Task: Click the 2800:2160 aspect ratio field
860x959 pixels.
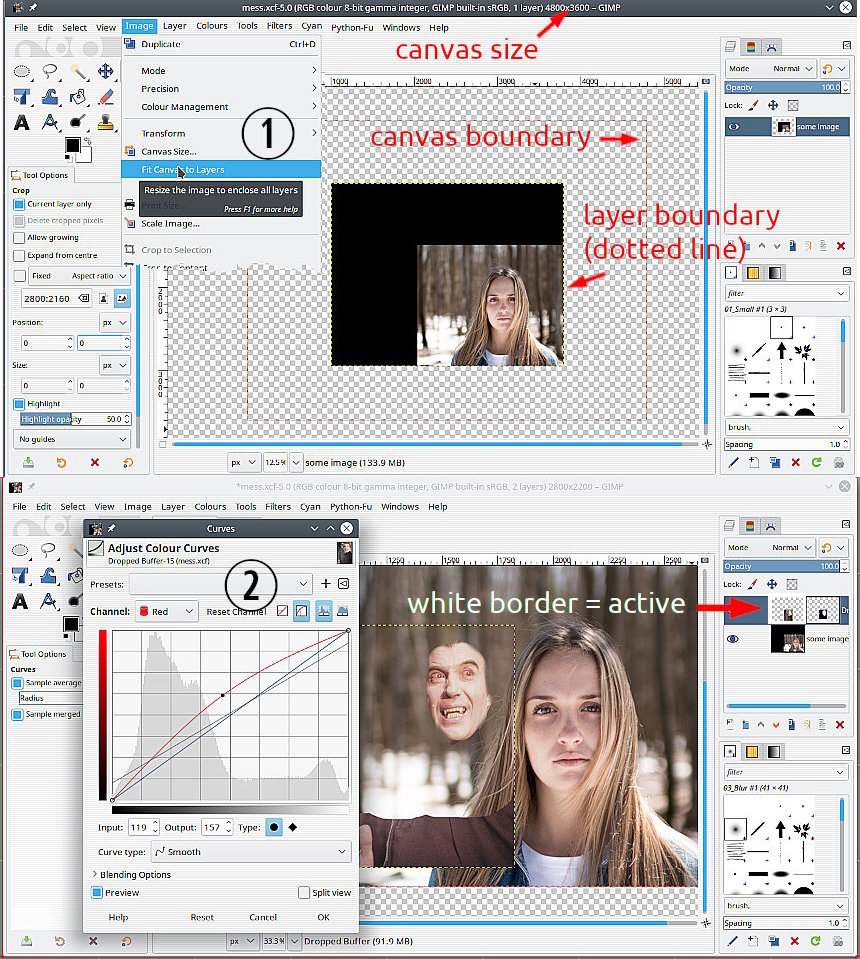Action: (51, 298)
